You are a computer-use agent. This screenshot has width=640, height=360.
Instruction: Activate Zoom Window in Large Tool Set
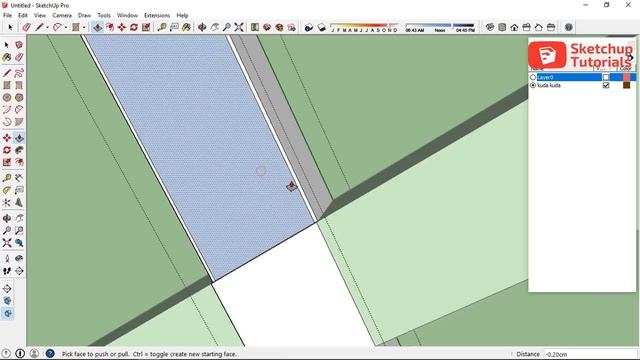pos(19,231)
